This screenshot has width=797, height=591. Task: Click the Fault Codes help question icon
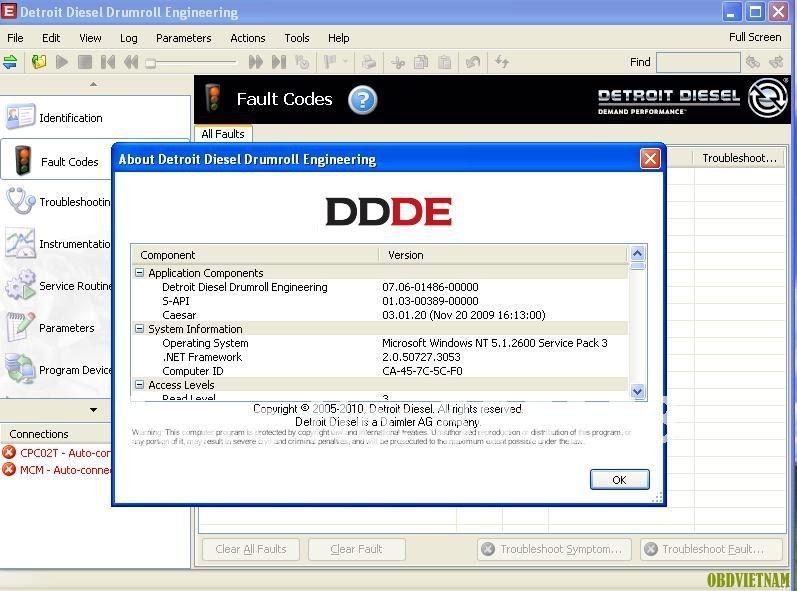pos(362,100)
